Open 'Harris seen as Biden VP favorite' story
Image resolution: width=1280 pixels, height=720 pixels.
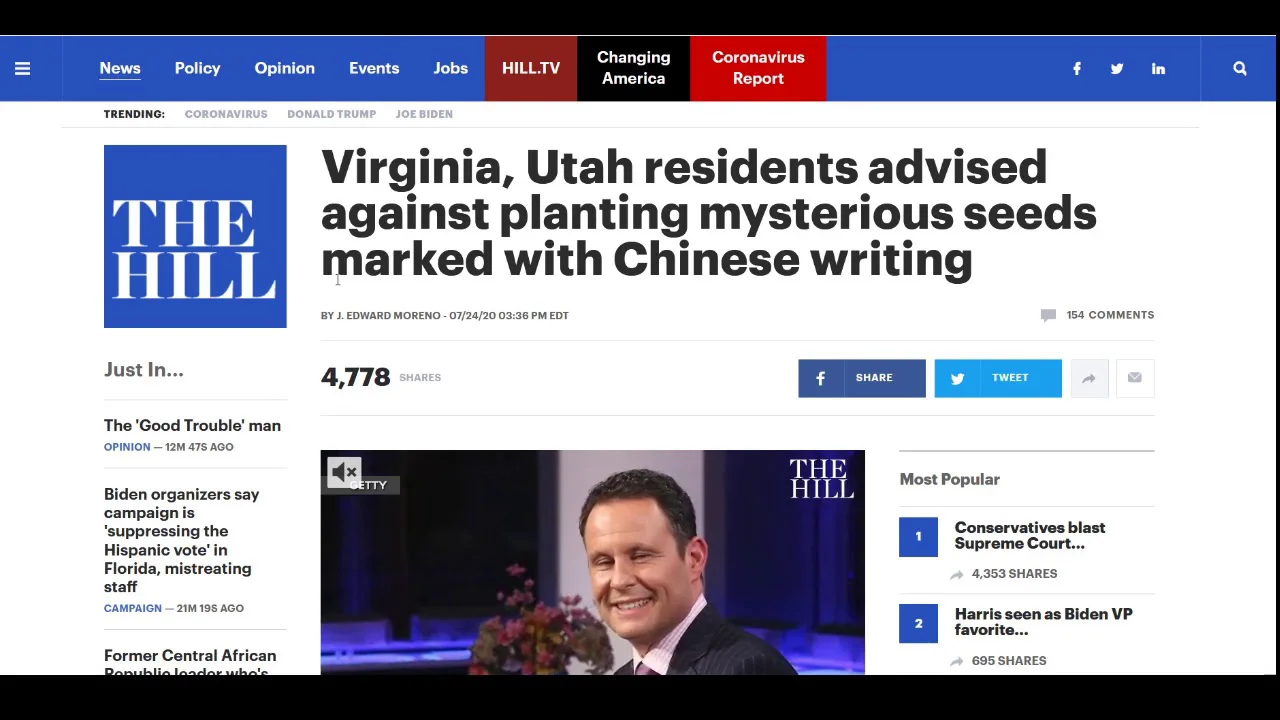pyautogui.click(x=1043, y=622)
